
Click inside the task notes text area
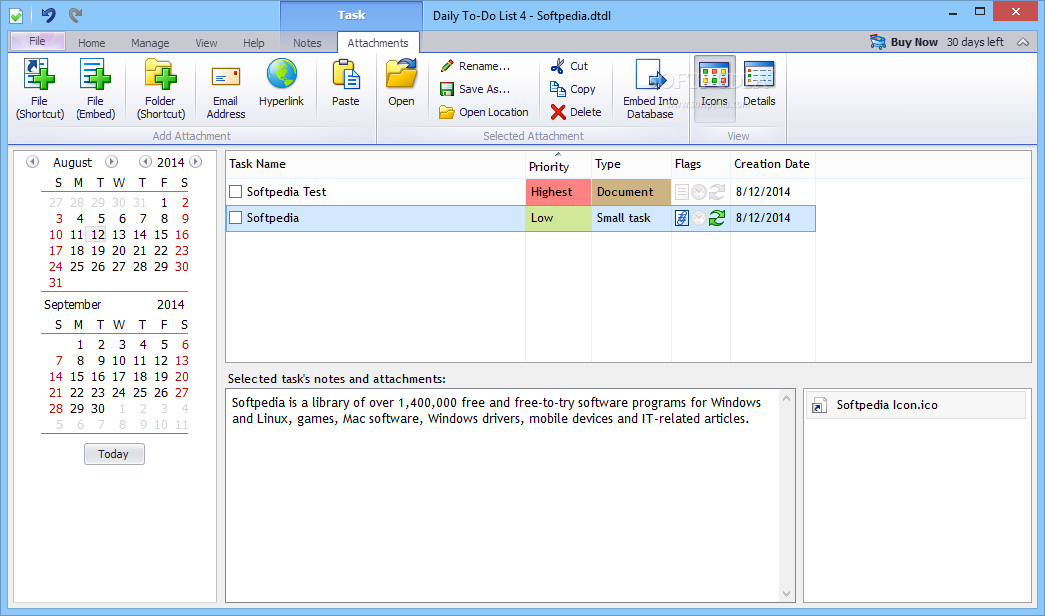click(503, 495)
